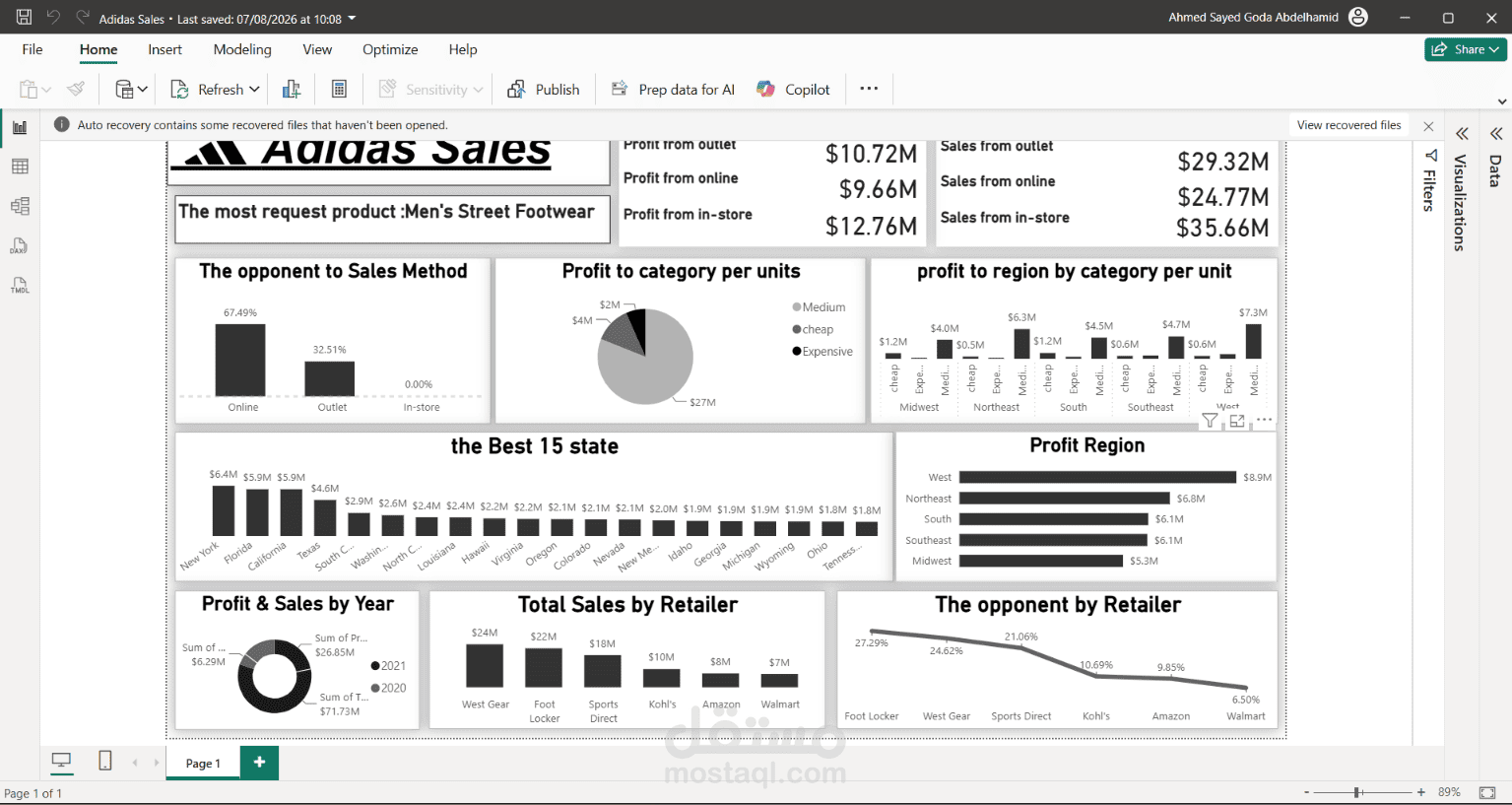Add a new page with plus button
Image resolution: width=1512 pixels, height=805 pixels.
click(x=259, y=763)
